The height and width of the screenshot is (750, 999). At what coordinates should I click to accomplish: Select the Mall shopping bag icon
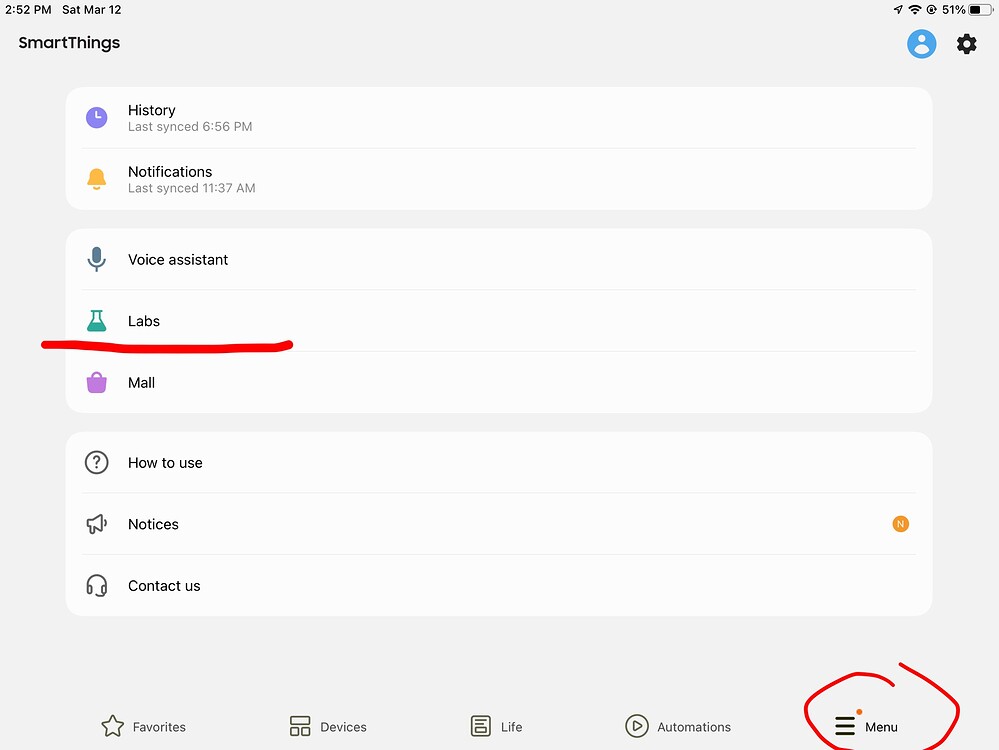[x=96, y=382]
